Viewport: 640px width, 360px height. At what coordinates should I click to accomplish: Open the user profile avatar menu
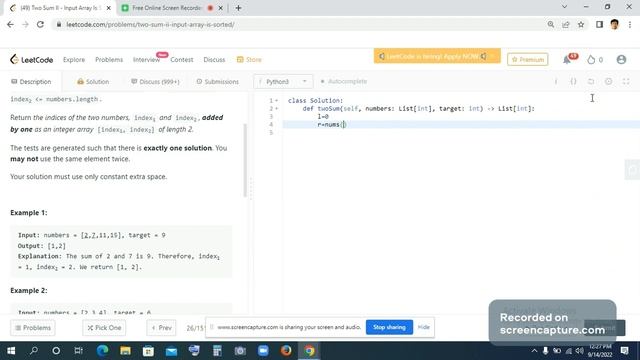click(x=621, y=60)
